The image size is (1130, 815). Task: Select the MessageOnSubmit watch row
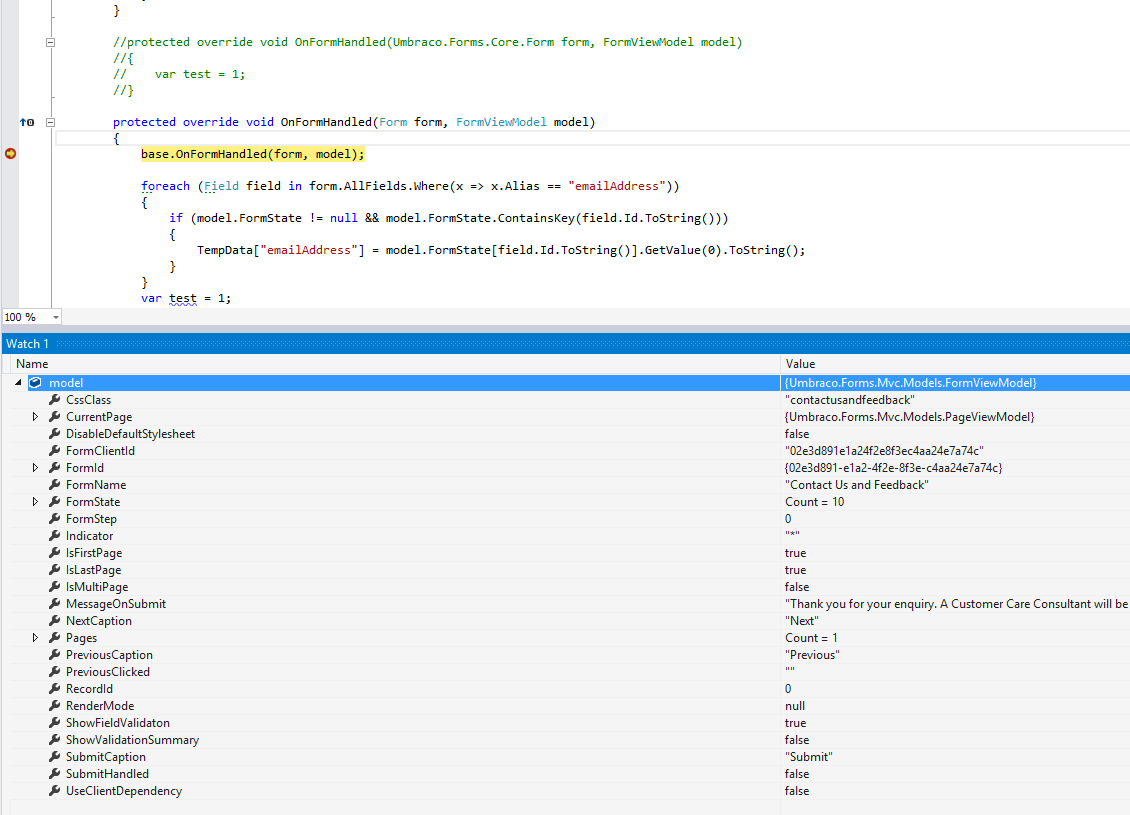tap(570, 604)
